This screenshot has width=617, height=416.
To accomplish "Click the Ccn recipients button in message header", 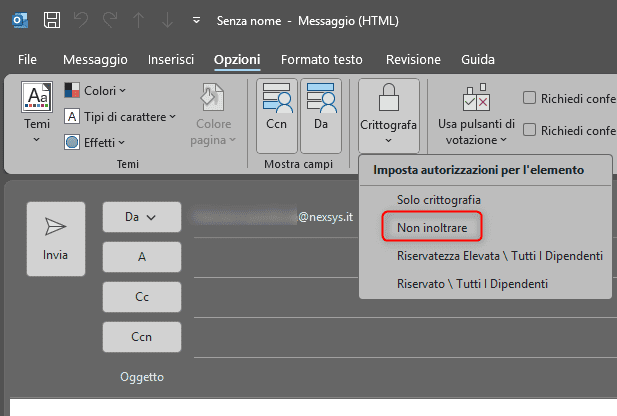I will click(x=142, y=337).
